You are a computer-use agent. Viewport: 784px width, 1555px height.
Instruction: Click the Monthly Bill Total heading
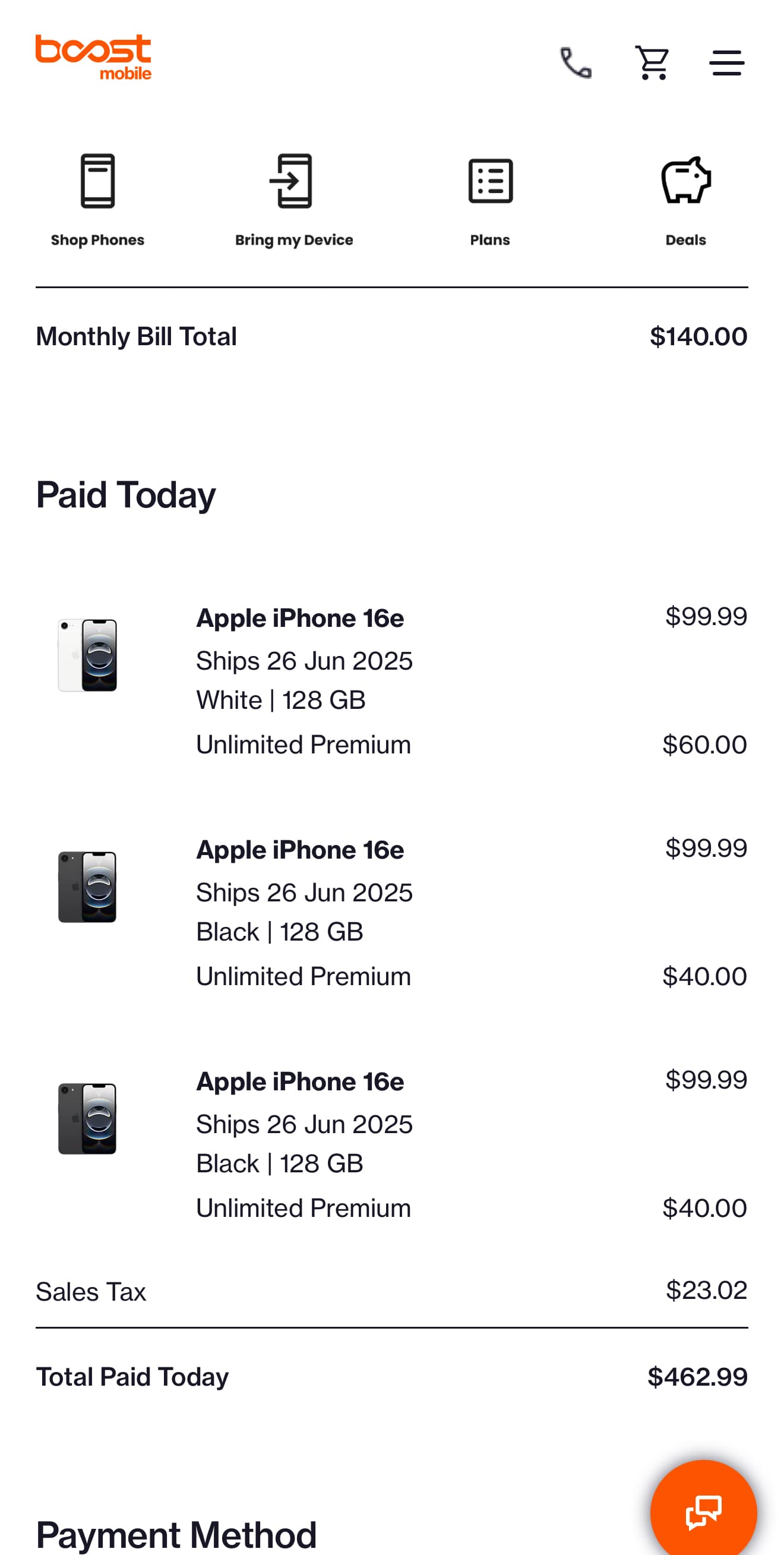click(x=137, y=336)
